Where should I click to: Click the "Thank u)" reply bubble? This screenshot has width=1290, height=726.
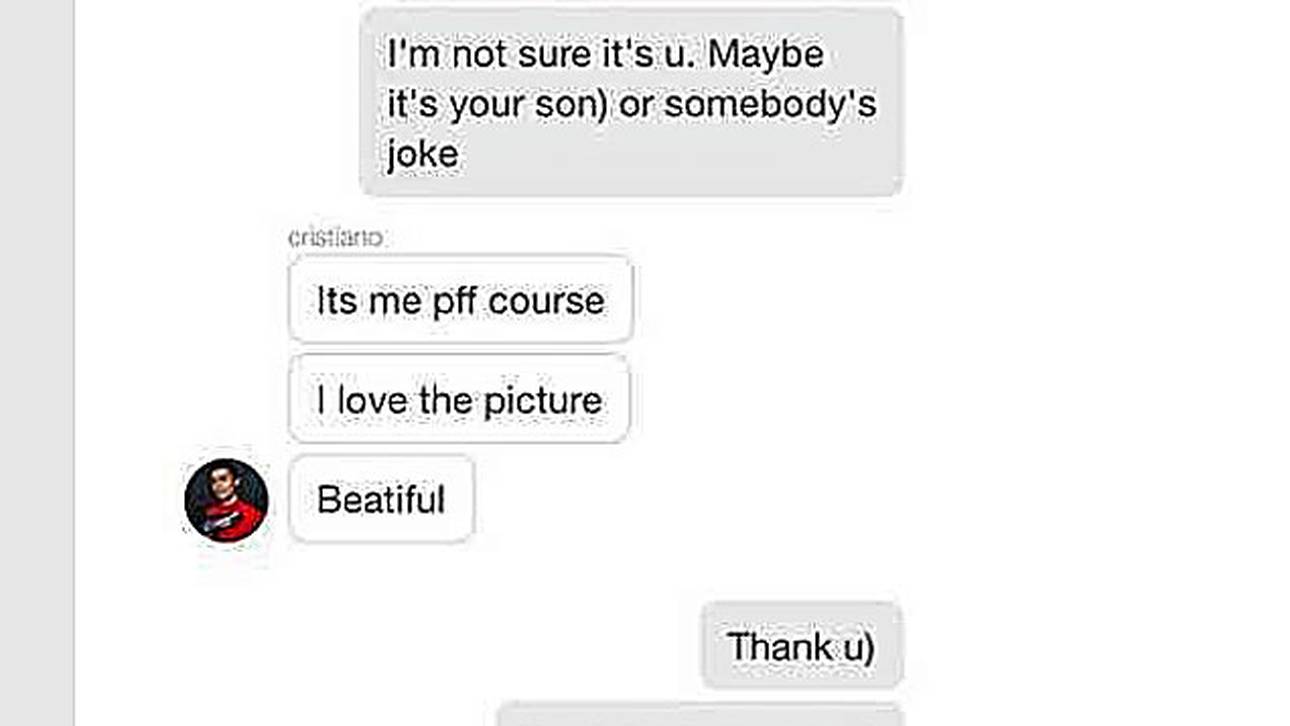click(x=801, y=646)
